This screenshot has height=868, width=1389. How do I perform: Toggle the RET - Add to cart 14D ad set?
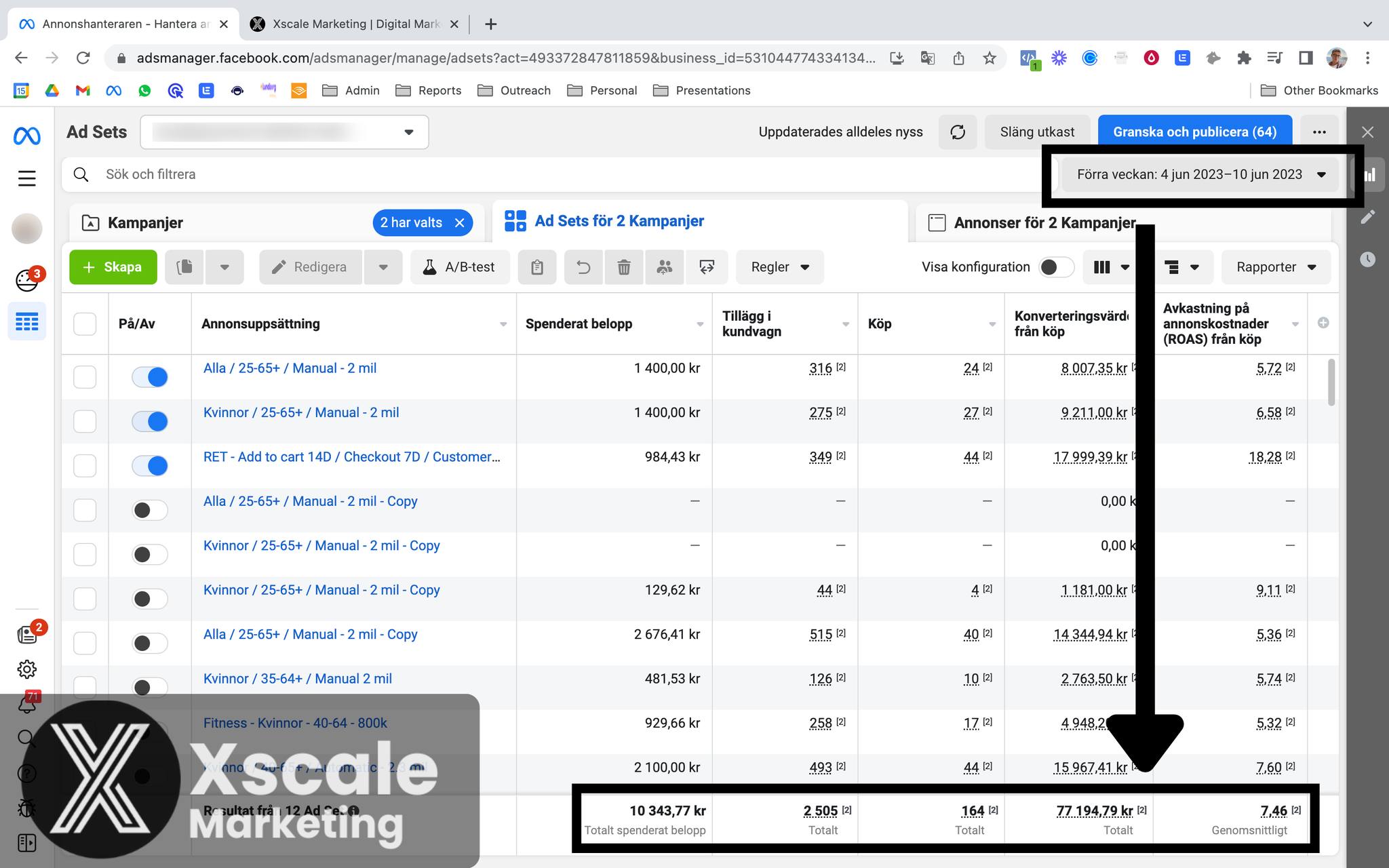150,466
